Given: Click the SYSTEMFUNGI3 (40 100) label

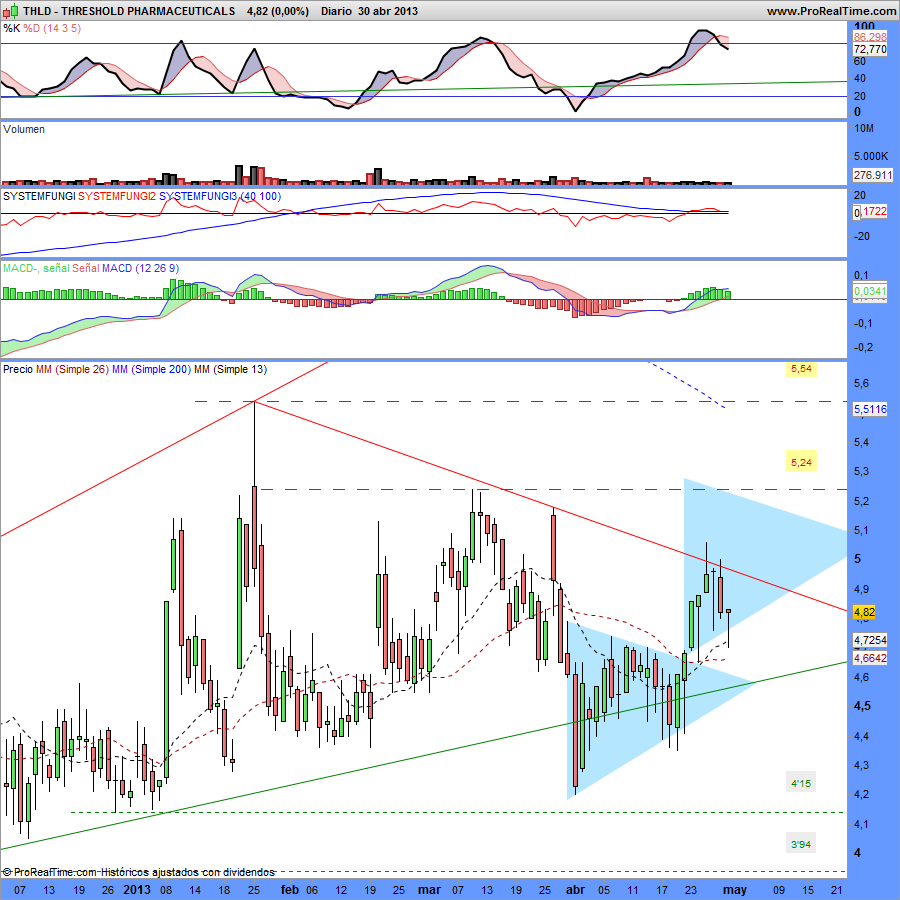Looking at the screenshot, I should coord(220,196).
